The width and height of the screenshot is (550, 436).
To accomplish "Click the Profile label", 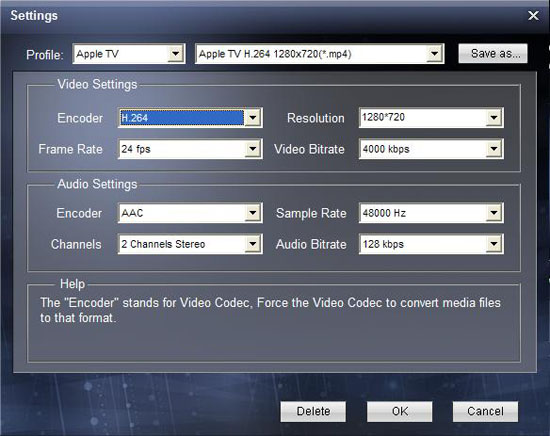I will [45, 55].
